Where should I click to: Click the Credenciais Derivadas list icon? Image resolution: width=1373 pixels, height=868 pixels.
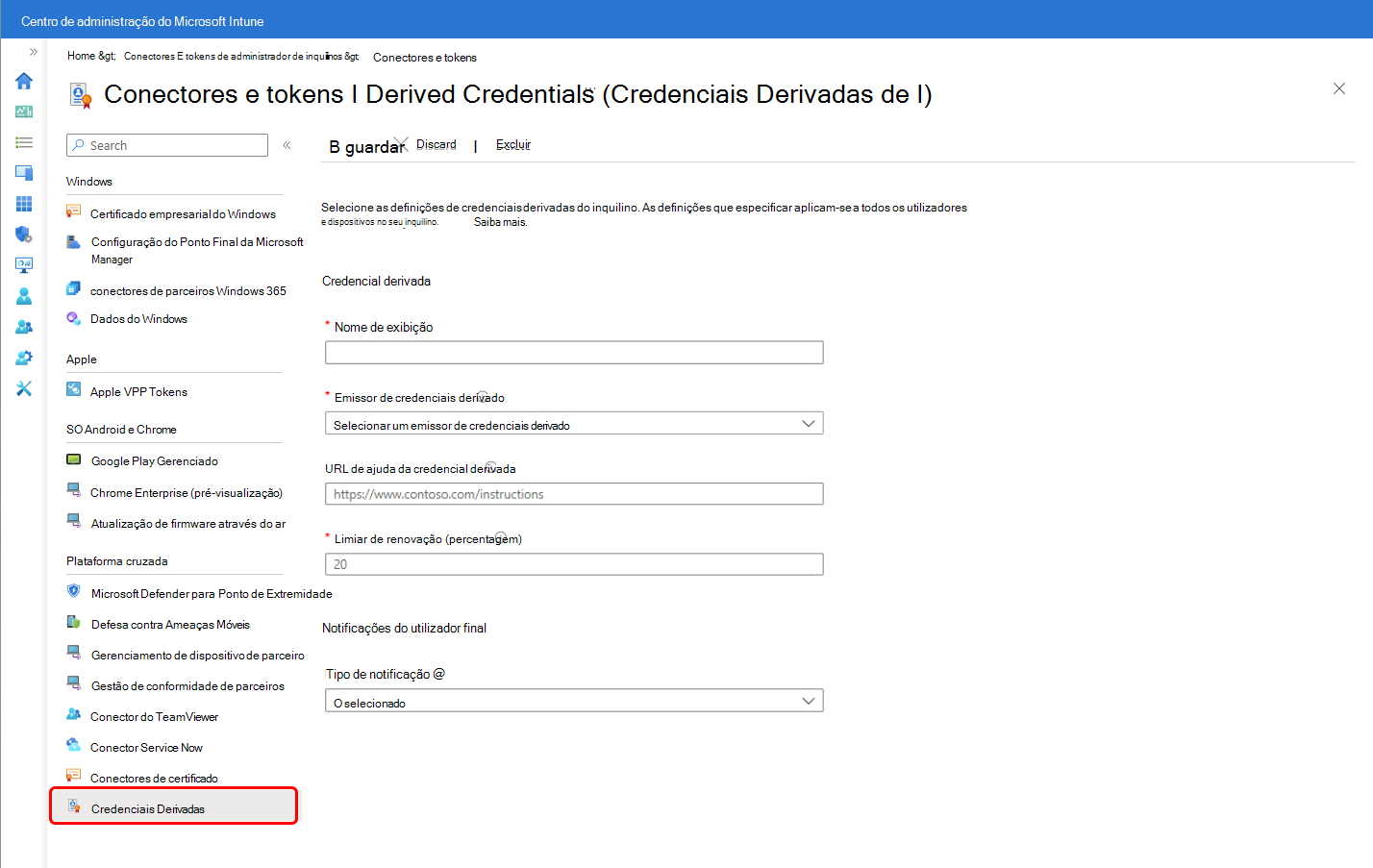[x=74, y=806]
